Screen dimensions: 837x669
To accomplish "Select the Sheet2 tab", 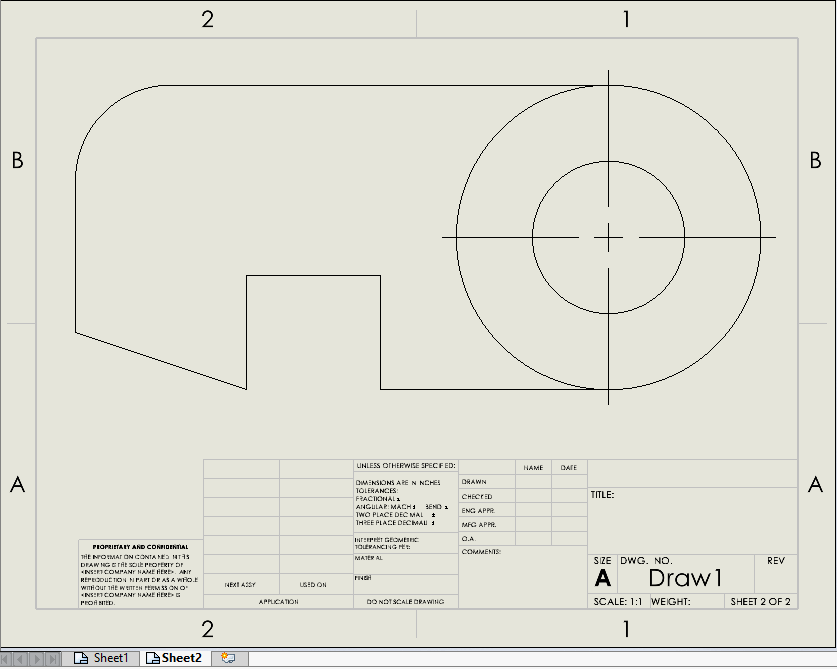I will [x=175, y=658].
